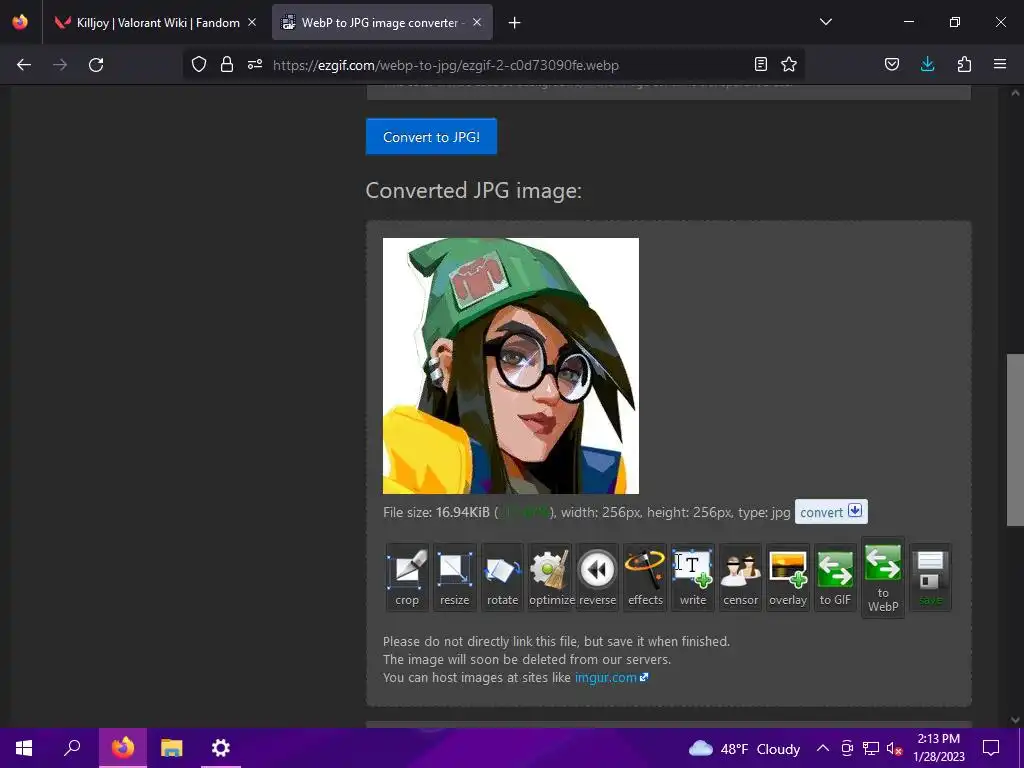Image resolution: width=1024 pixels, height=768 pixels.
Task: Open the extensions menu
Action: tap(964, 64)
